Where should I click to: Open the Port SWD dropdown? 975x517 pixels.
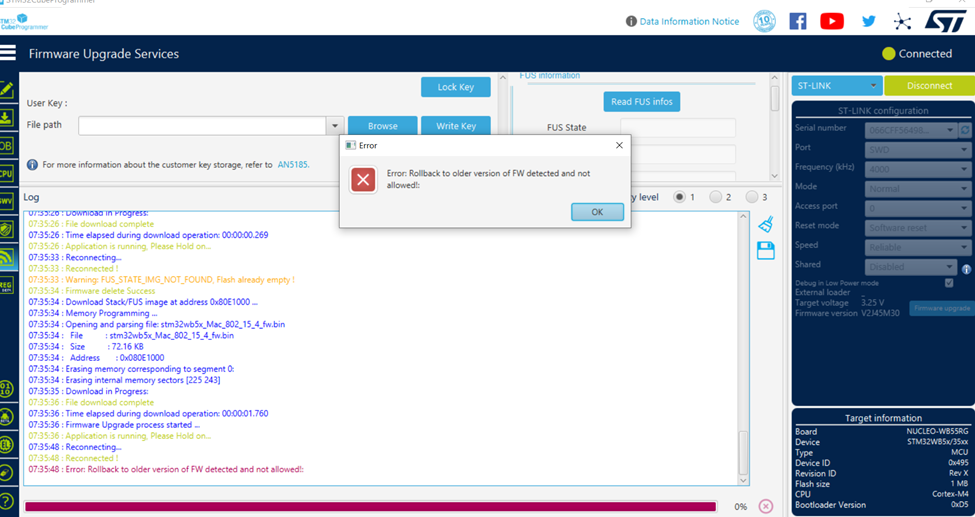tap(918, 150)
